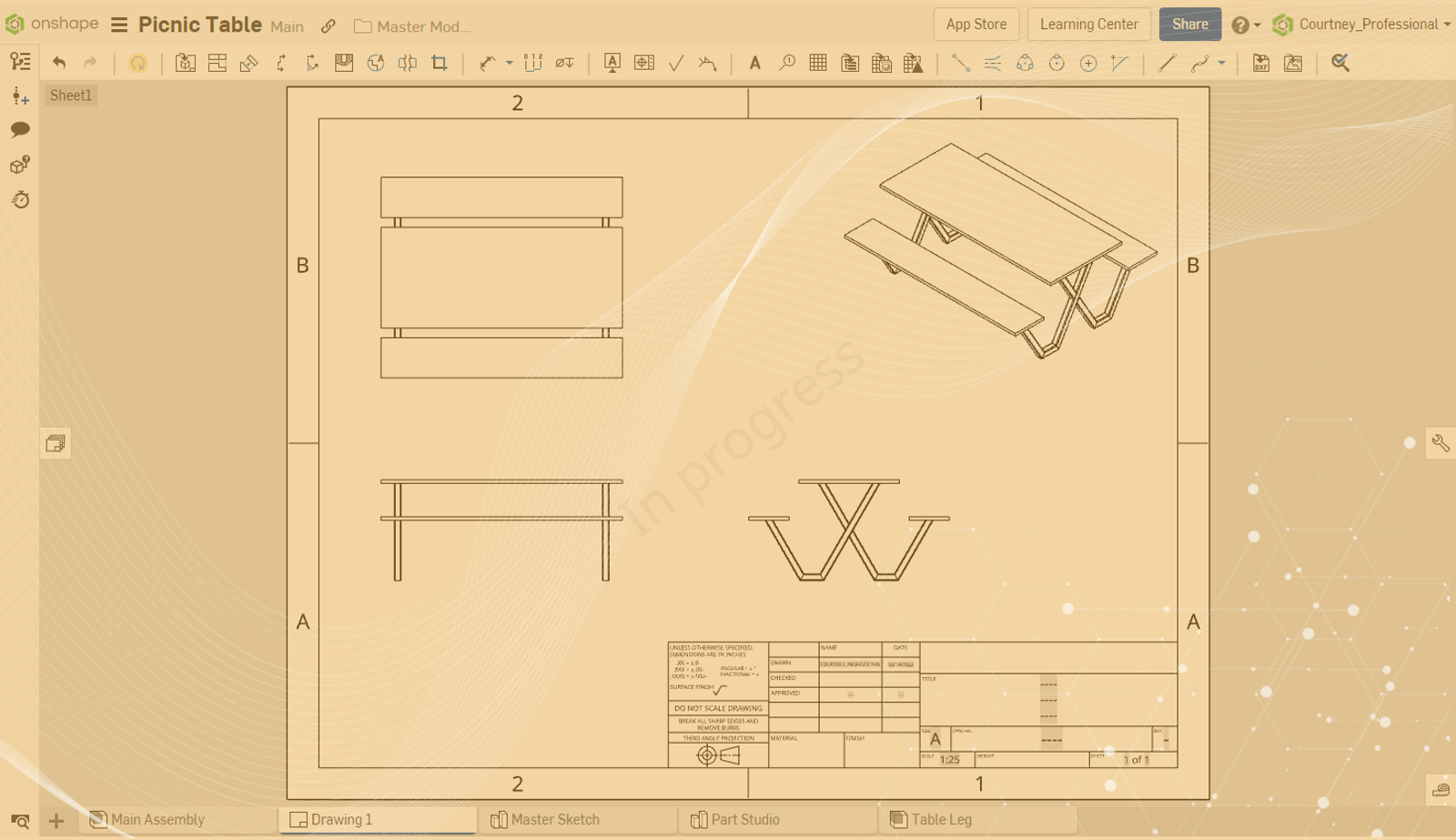Toggle the feature list panel icon
This screenshot has height=840, width=1456.
(20, 61)
